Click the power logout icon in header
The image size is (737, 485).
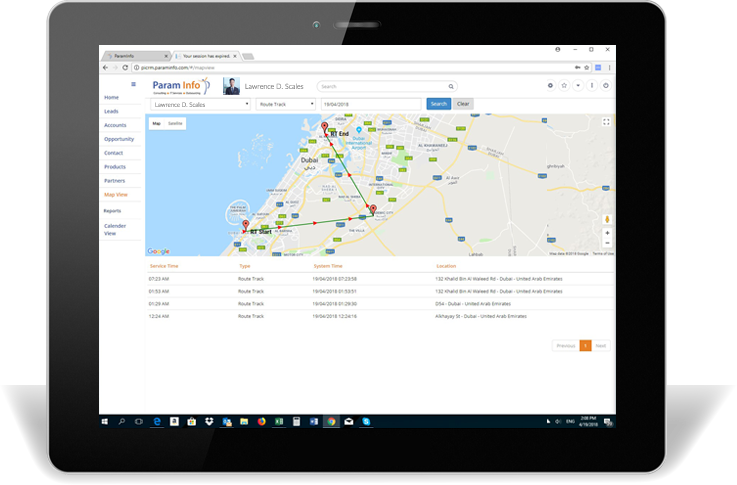pos(606,86)
